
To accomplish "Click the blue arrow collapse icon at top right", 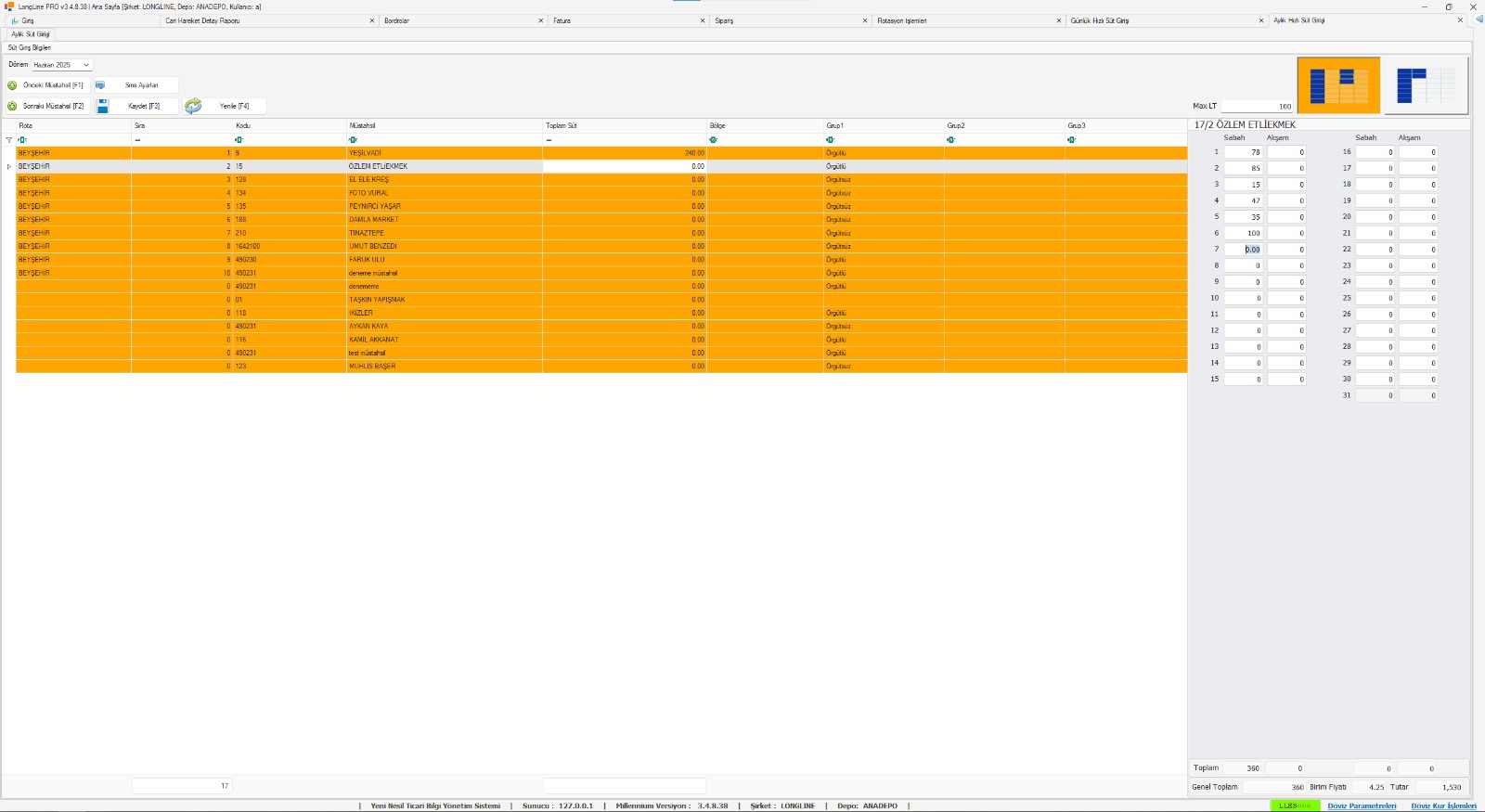I will click(x=1479, y=19).
